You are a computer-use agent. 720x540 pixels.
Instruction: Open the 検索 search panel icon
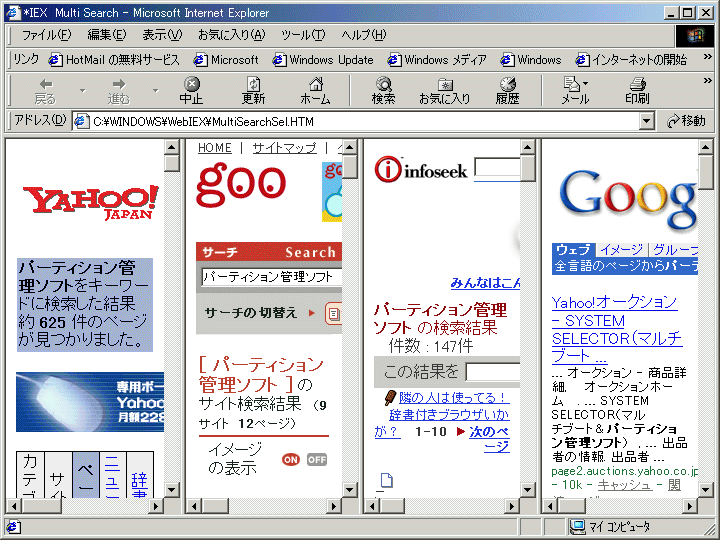[x=383, y=91]
